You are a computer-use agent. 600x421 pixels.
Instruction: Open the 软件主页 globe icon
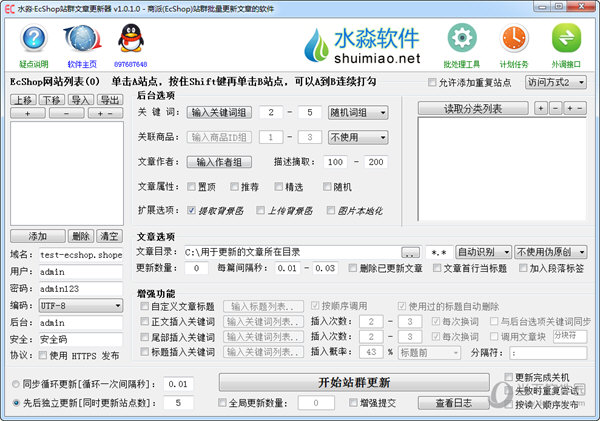tap(82, 38)
